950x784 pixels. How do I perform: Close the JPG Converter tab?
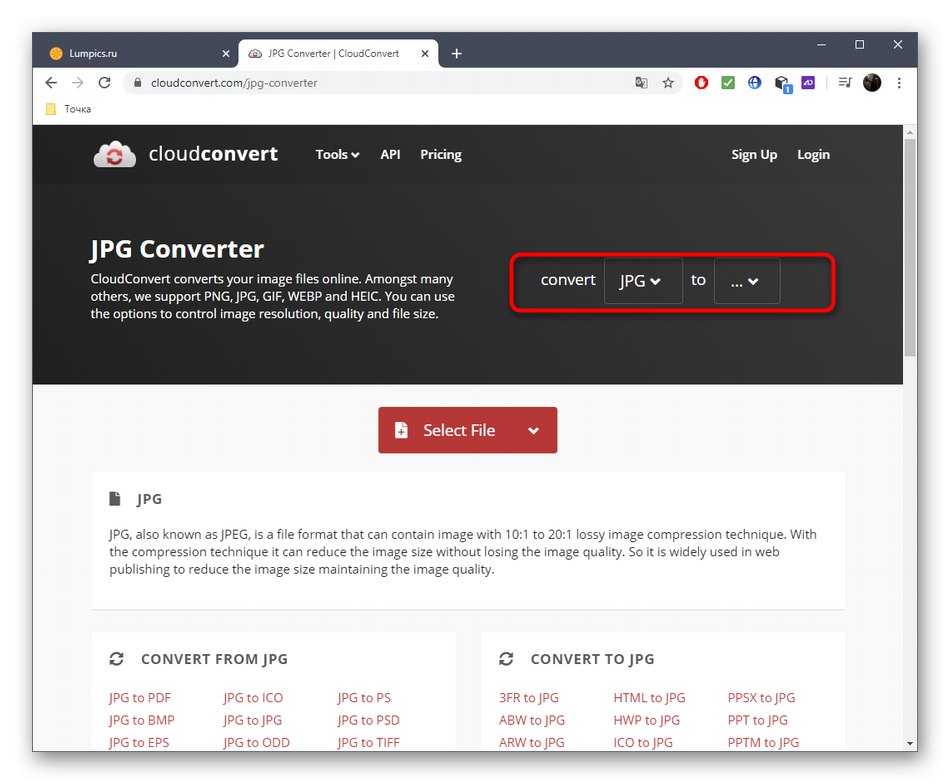click(425, 54)
